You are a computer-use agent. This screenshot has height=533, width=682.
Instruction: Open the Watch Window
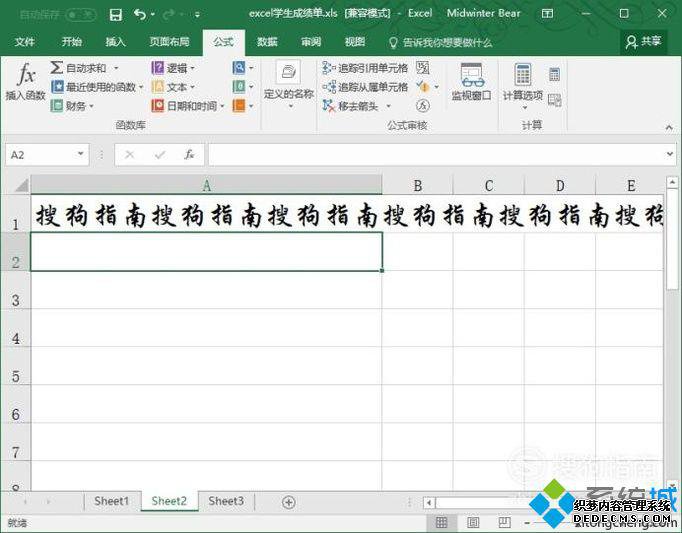pyautogui.click(x=471, y=82)
